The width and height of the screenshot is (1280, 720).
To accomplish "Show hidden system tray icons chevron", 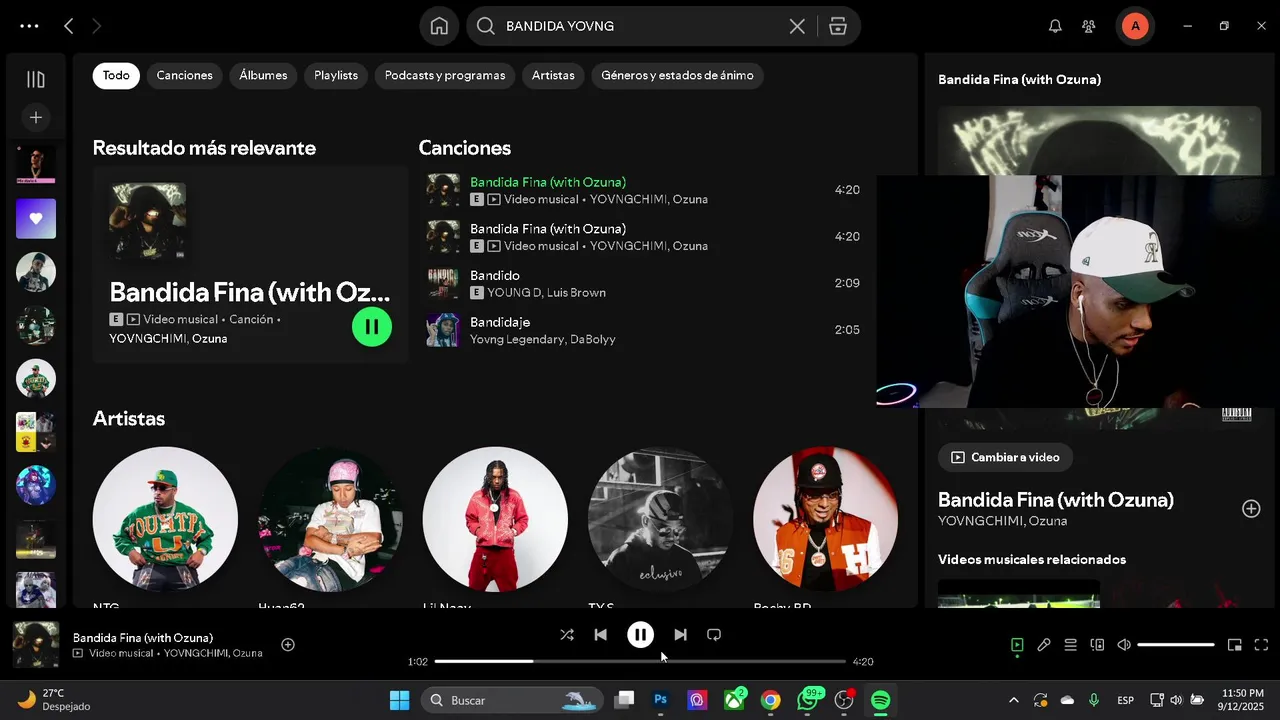I will [1013, 700].
